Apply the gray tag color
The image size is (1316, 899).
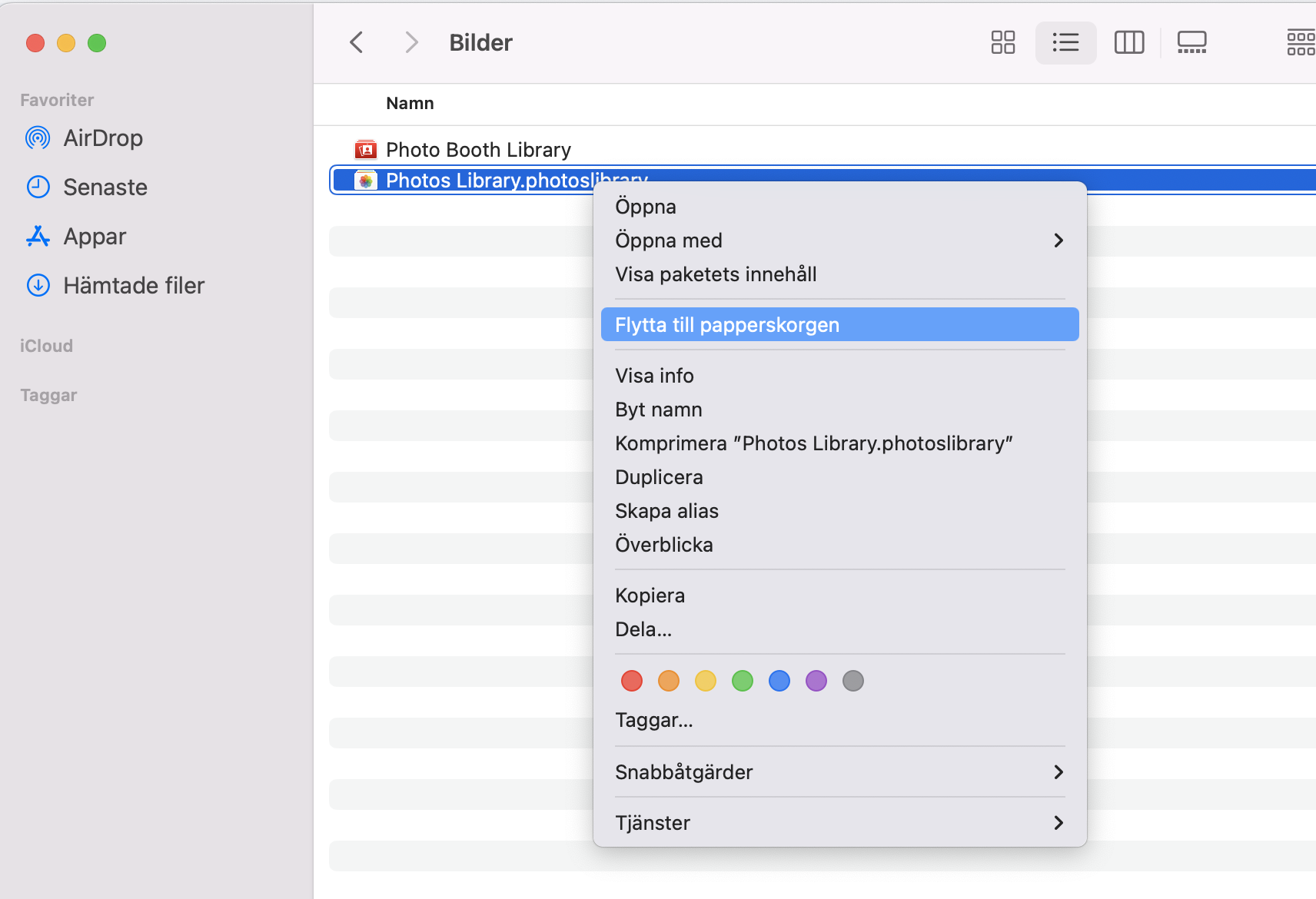click(853, 681)
